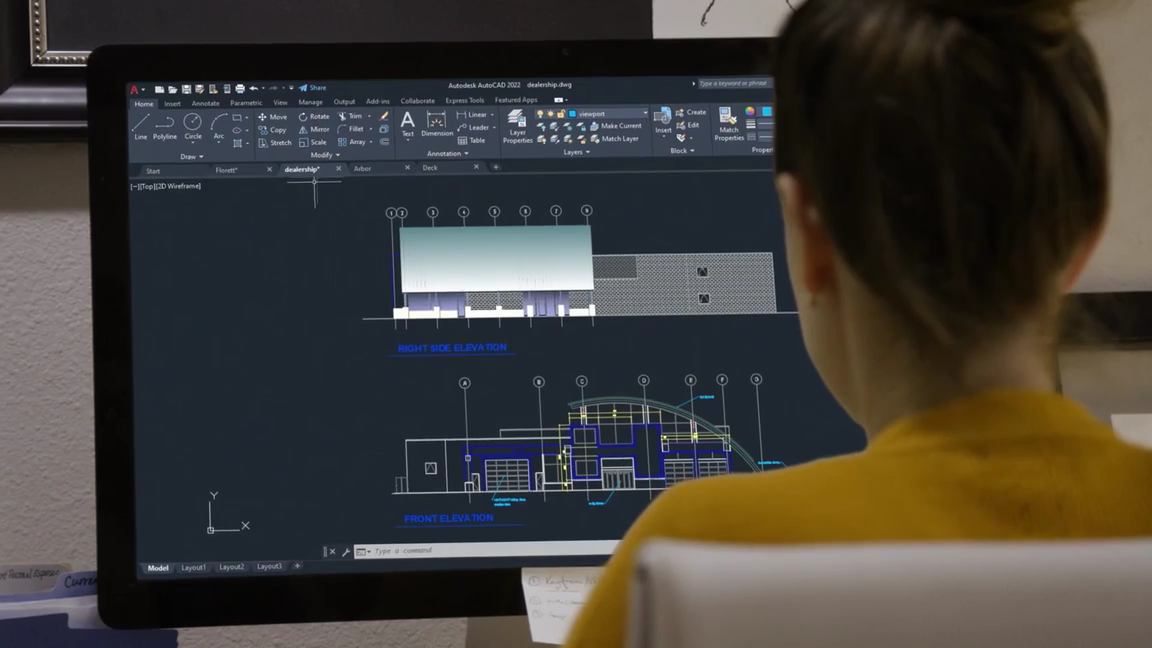Screen dimensions: 1152x648
Task: Open the Trim dropdown arrow
Action: click(369, 116)
